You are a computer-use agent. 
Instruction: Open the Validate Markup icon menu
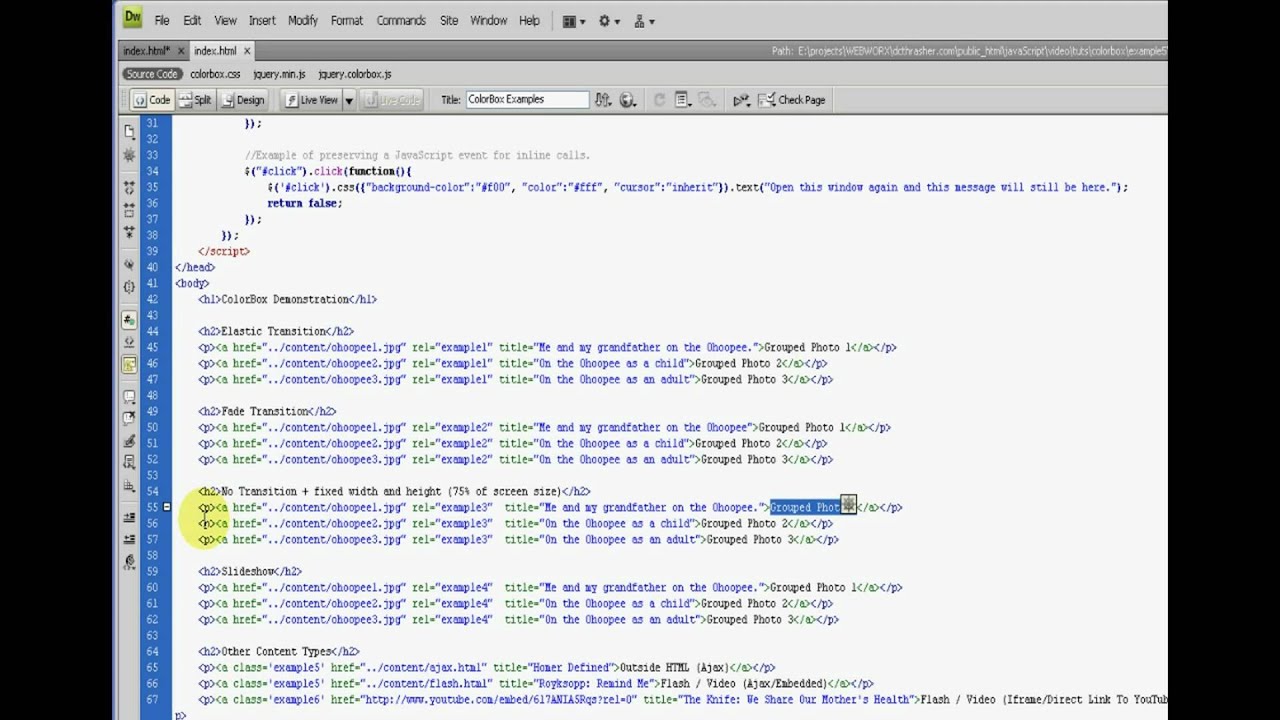point(741,100)
